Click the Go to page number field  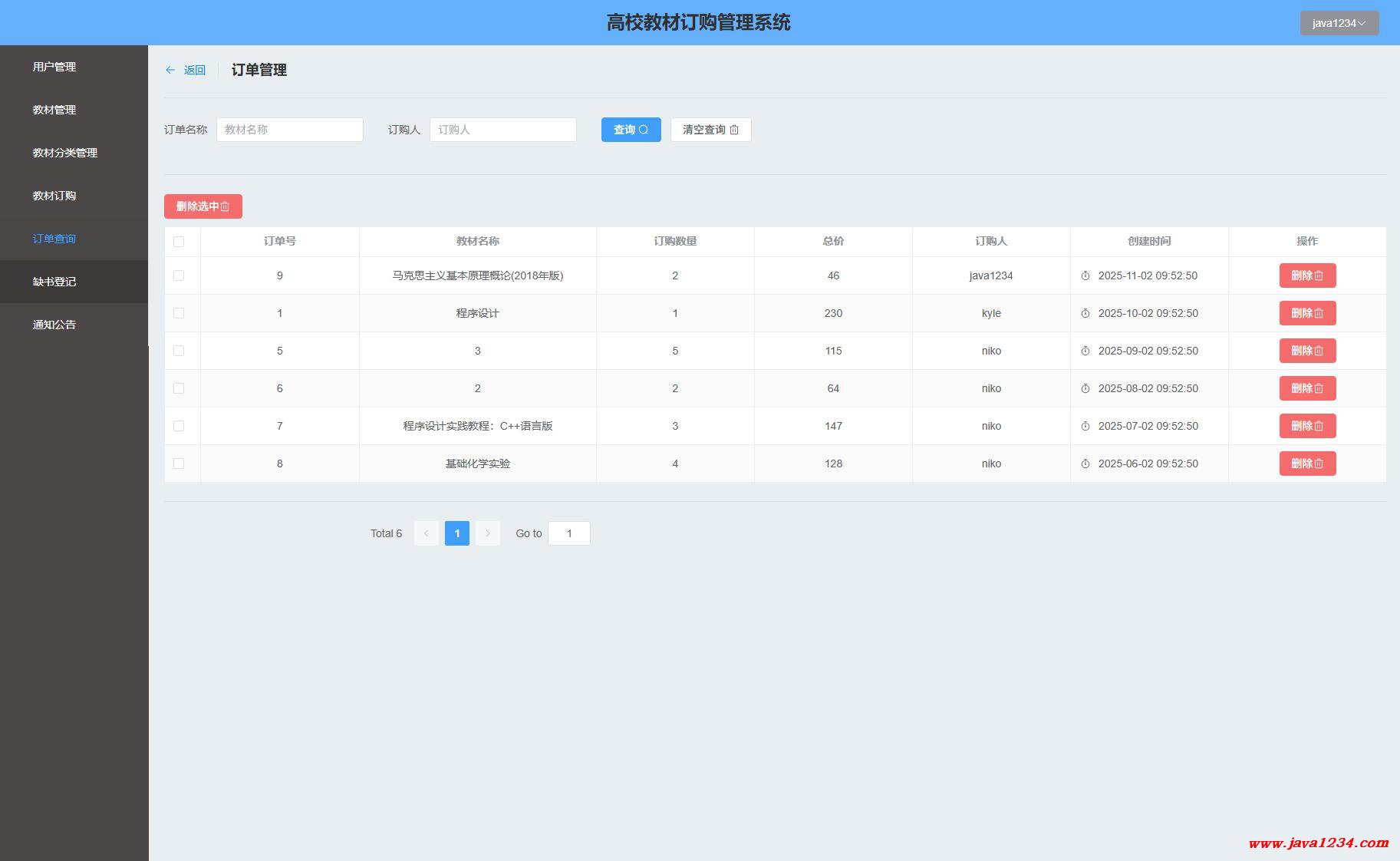tap(568, 533)
